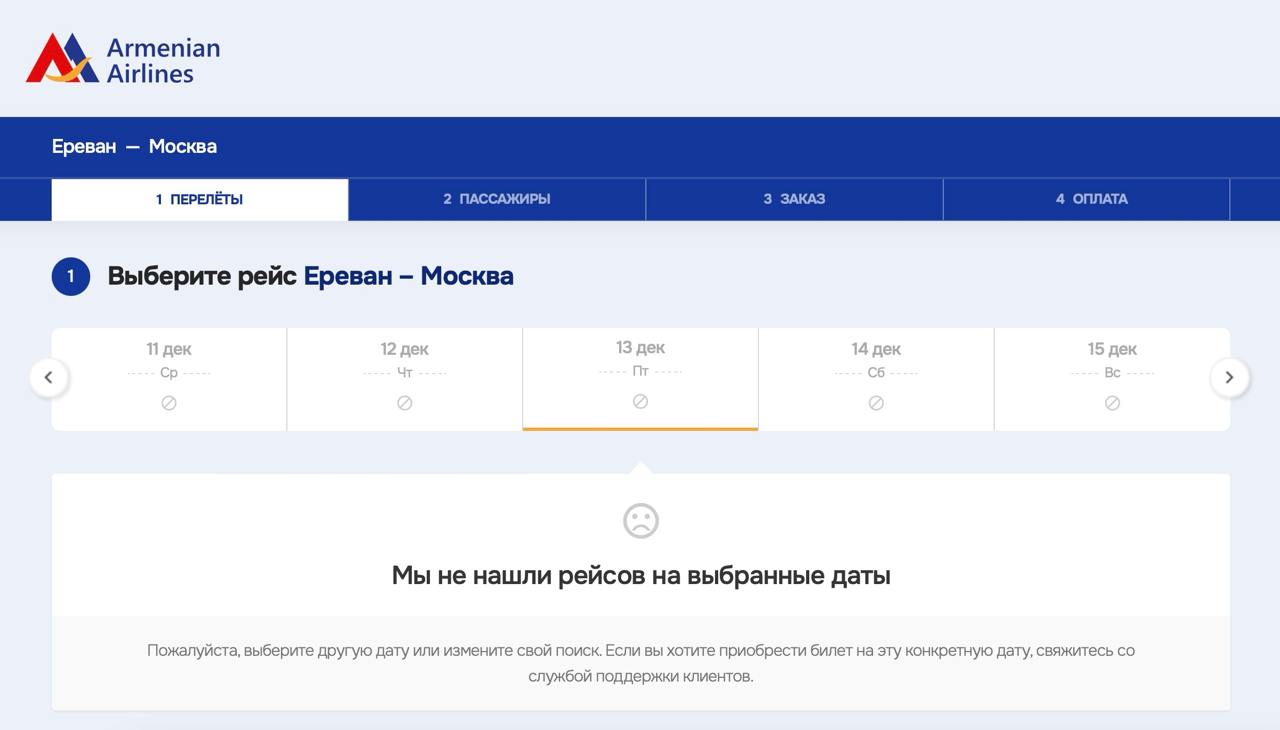Click the unavailable icon under 15 дек
Screen dimensions: 1280x730
click(1112, 403)
